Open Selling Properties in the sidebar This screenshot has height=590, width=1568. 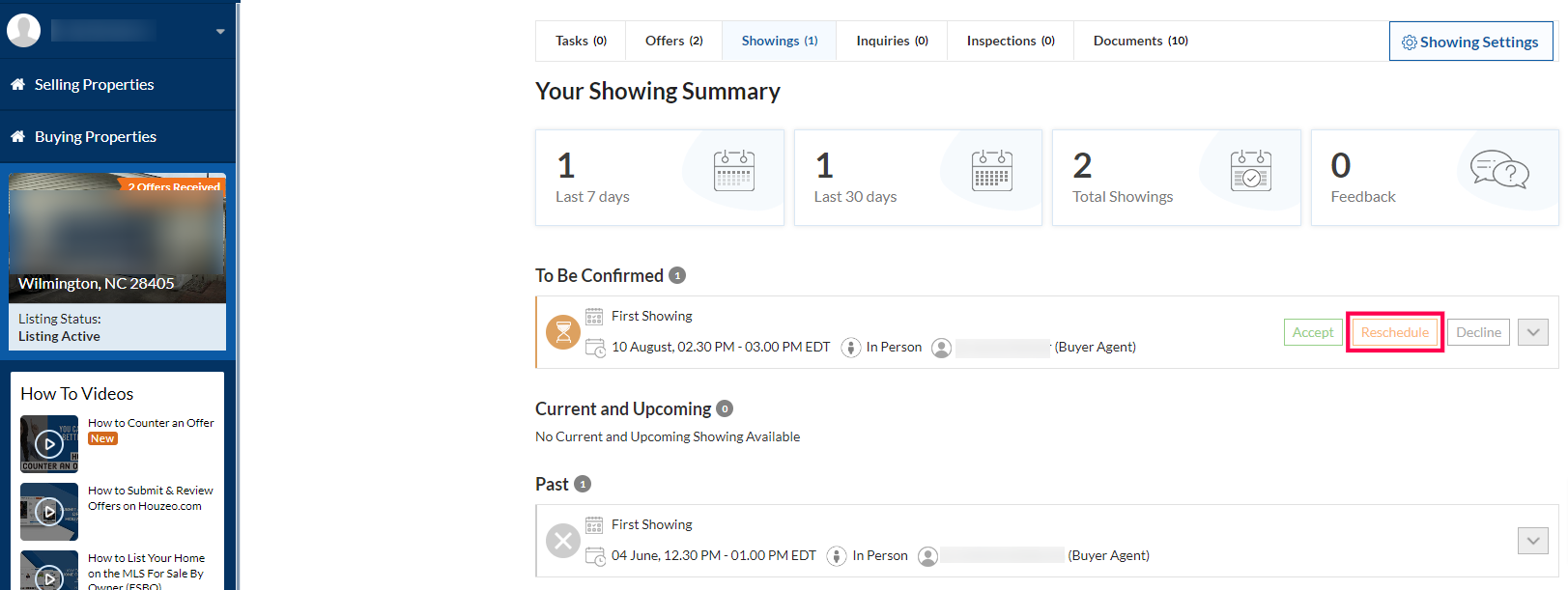94,85
